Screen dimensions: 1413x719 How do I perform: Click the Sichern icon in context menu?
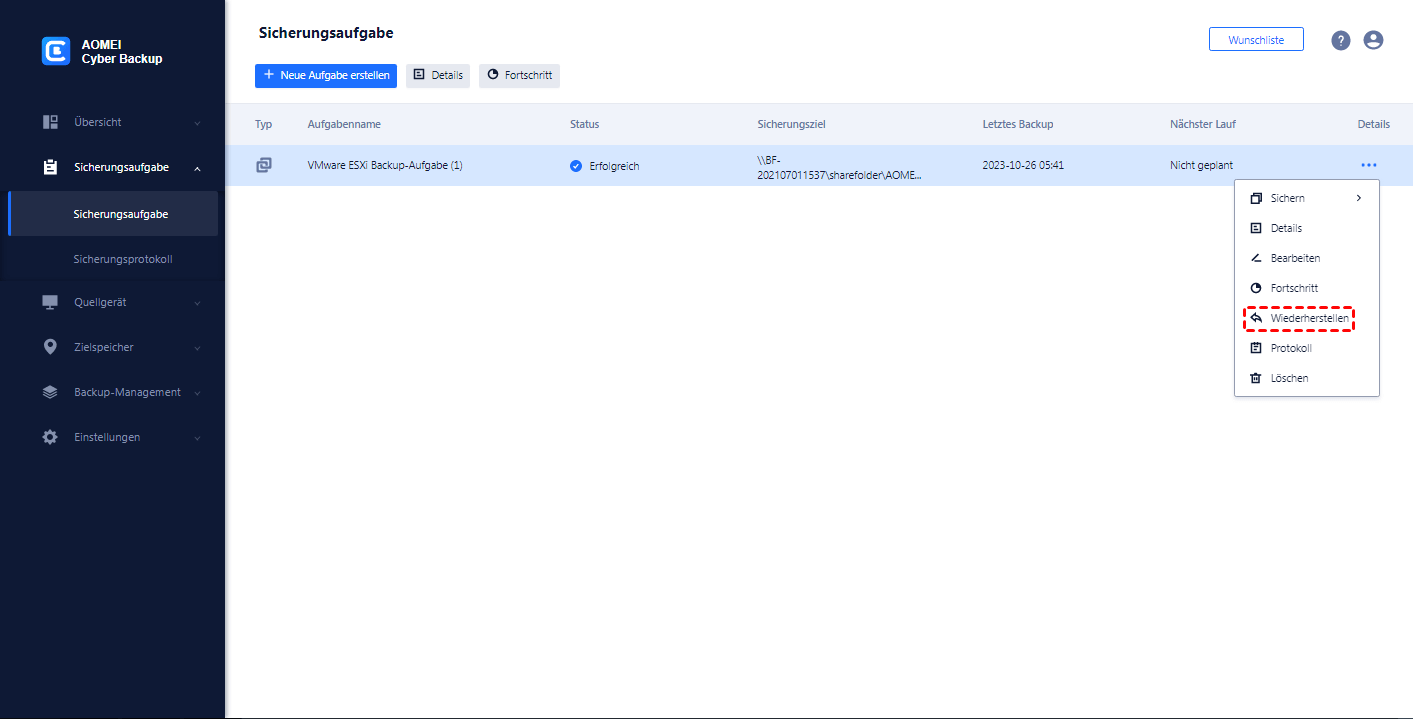(x=1256, y=198)
